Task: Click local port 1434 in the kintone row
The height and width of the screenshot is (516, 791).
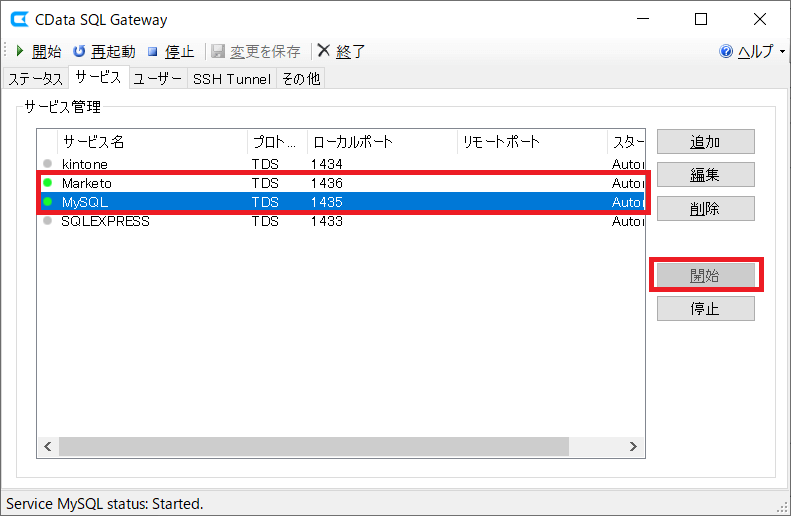Action: point(327,164)
